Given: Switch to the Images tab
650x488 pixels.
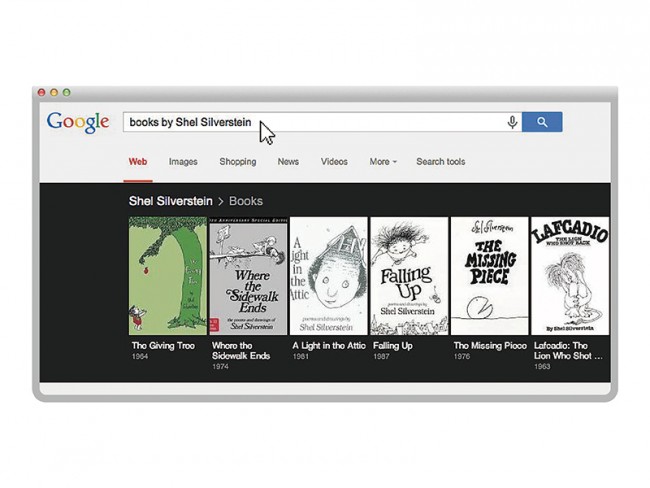Looking at the screenshot, I should point(183,162).
